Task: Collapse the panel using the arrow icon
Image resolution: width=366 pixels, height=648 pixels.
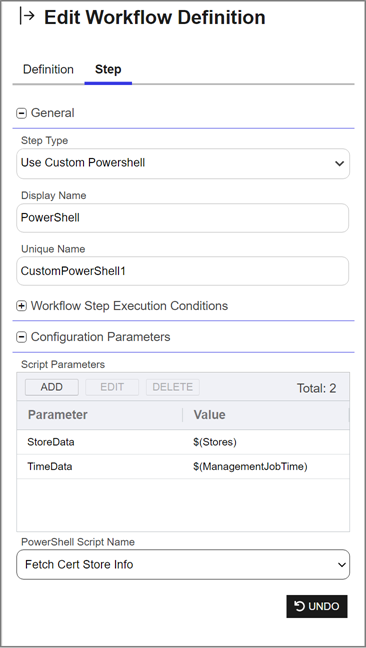Action: (x=27, y=17)
